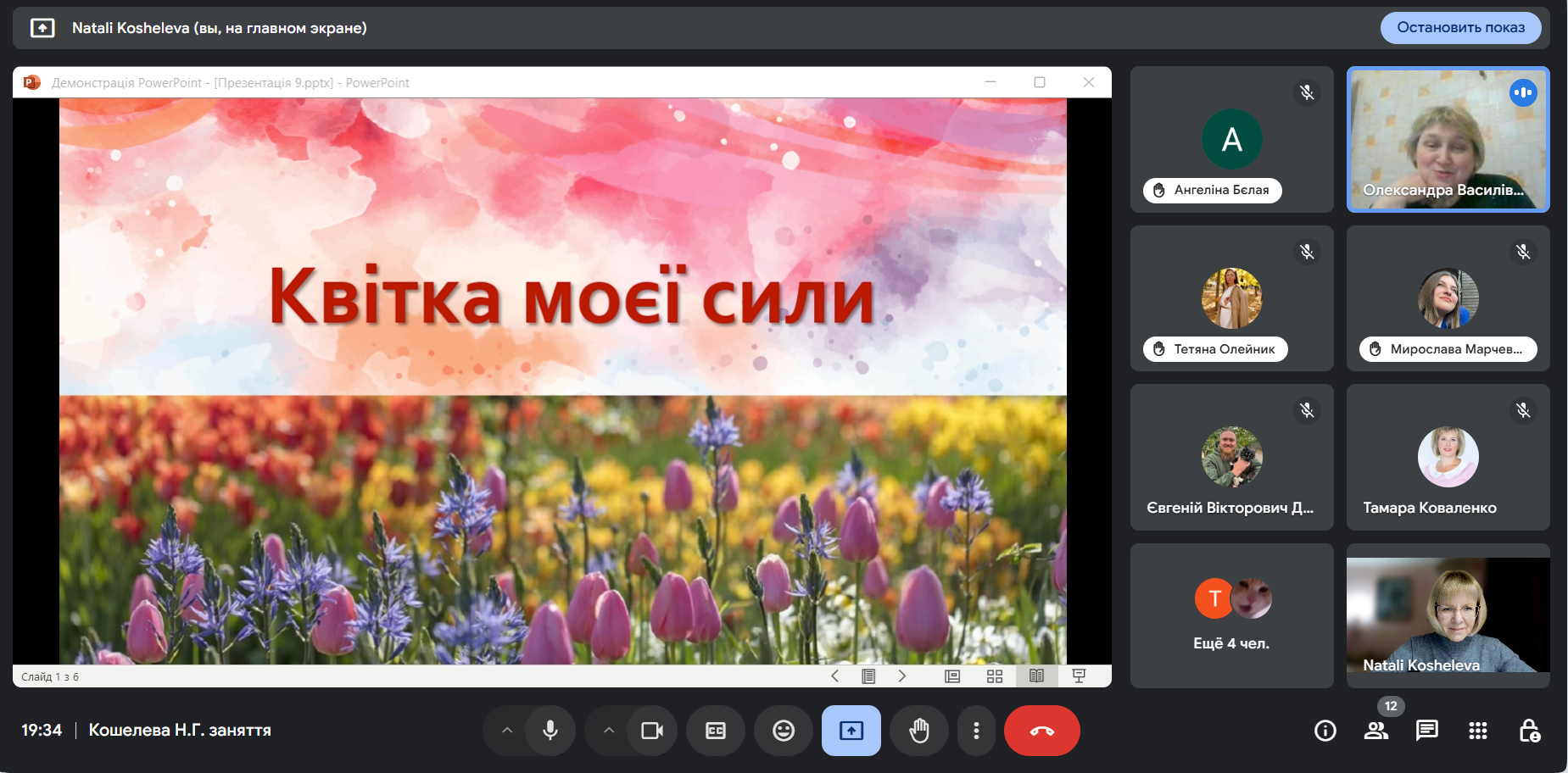Viewport: 1568px width, 773px height.
Task: Expand audio settings arrow beside microphone
Action: [507, 731]
